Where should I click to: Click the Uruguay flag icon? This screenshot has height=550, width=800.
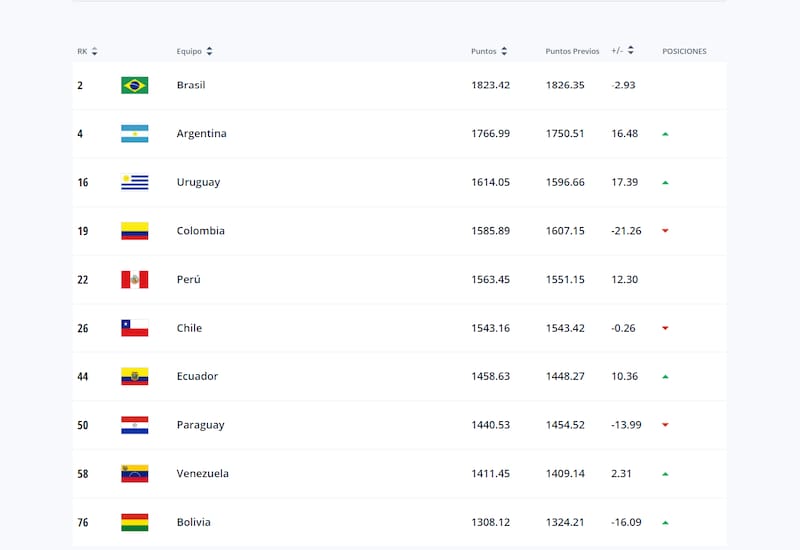pyautogui.click(x=134, y=182)
